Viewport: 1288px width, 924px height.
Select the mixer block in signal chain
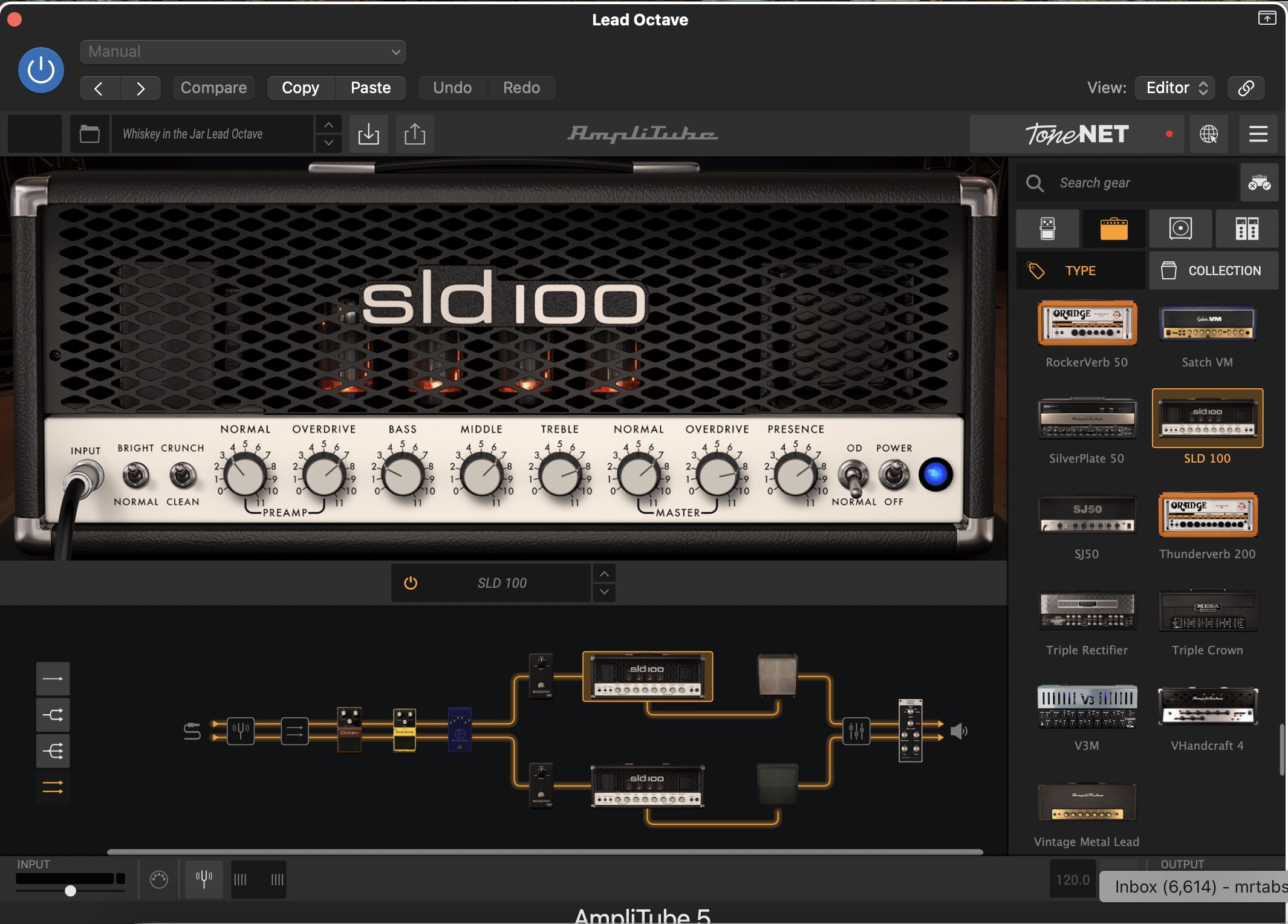(856, 731)
